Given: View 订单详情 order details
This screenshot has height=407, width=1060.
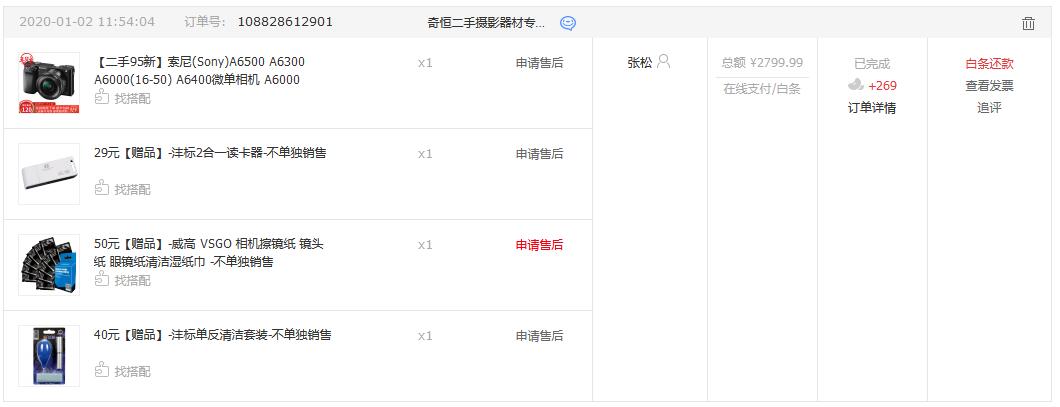Looking at the screenshot, I should tap(871, 108).
